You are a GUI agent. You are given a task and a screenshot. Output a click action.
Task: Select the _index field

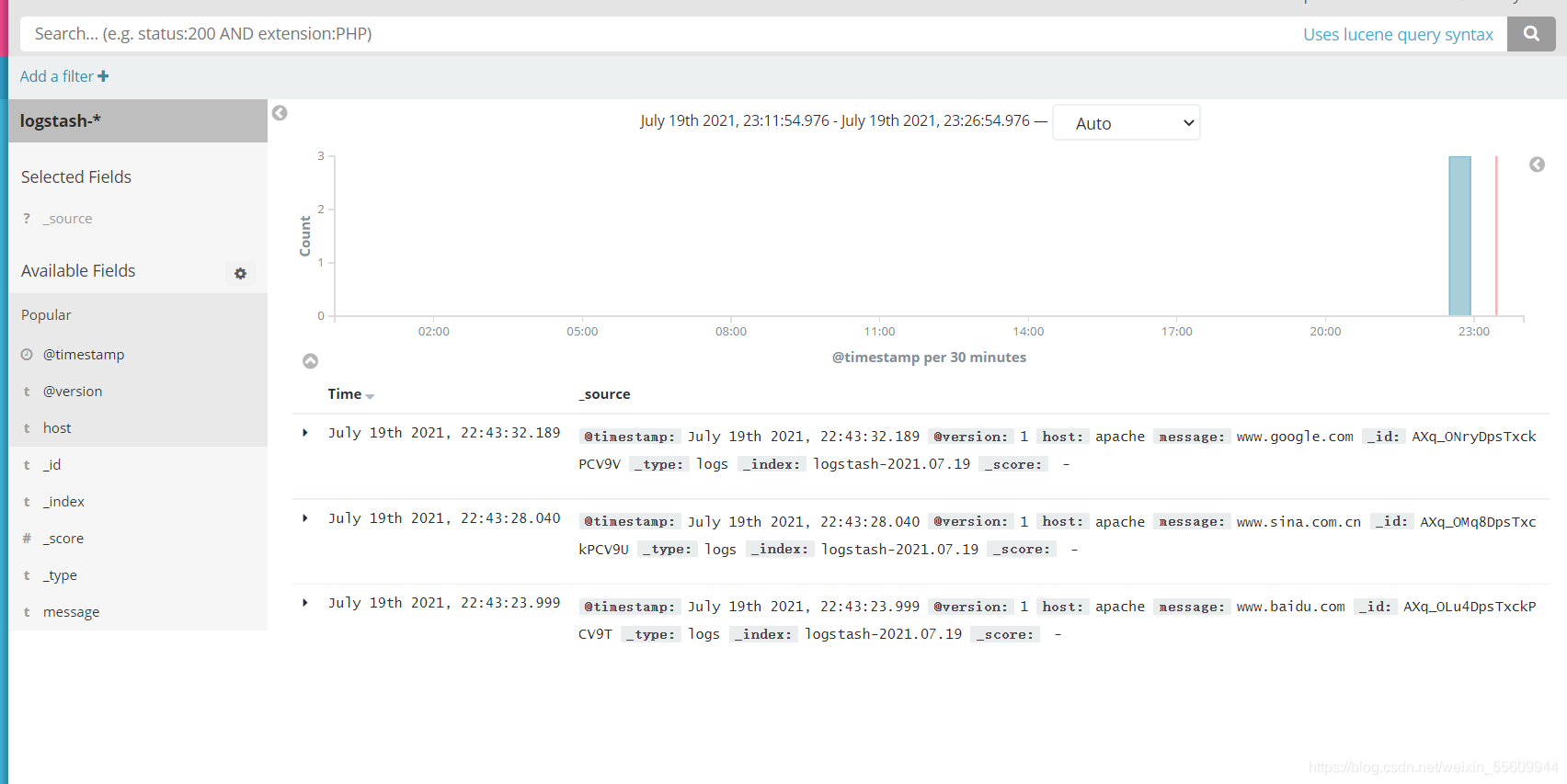point(63,502)
